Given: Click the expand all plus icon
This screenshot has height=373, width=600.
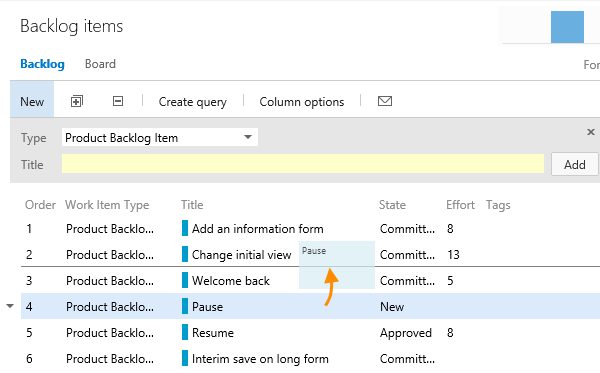Looking at the screenshot, I should click(x=77, y=101).
